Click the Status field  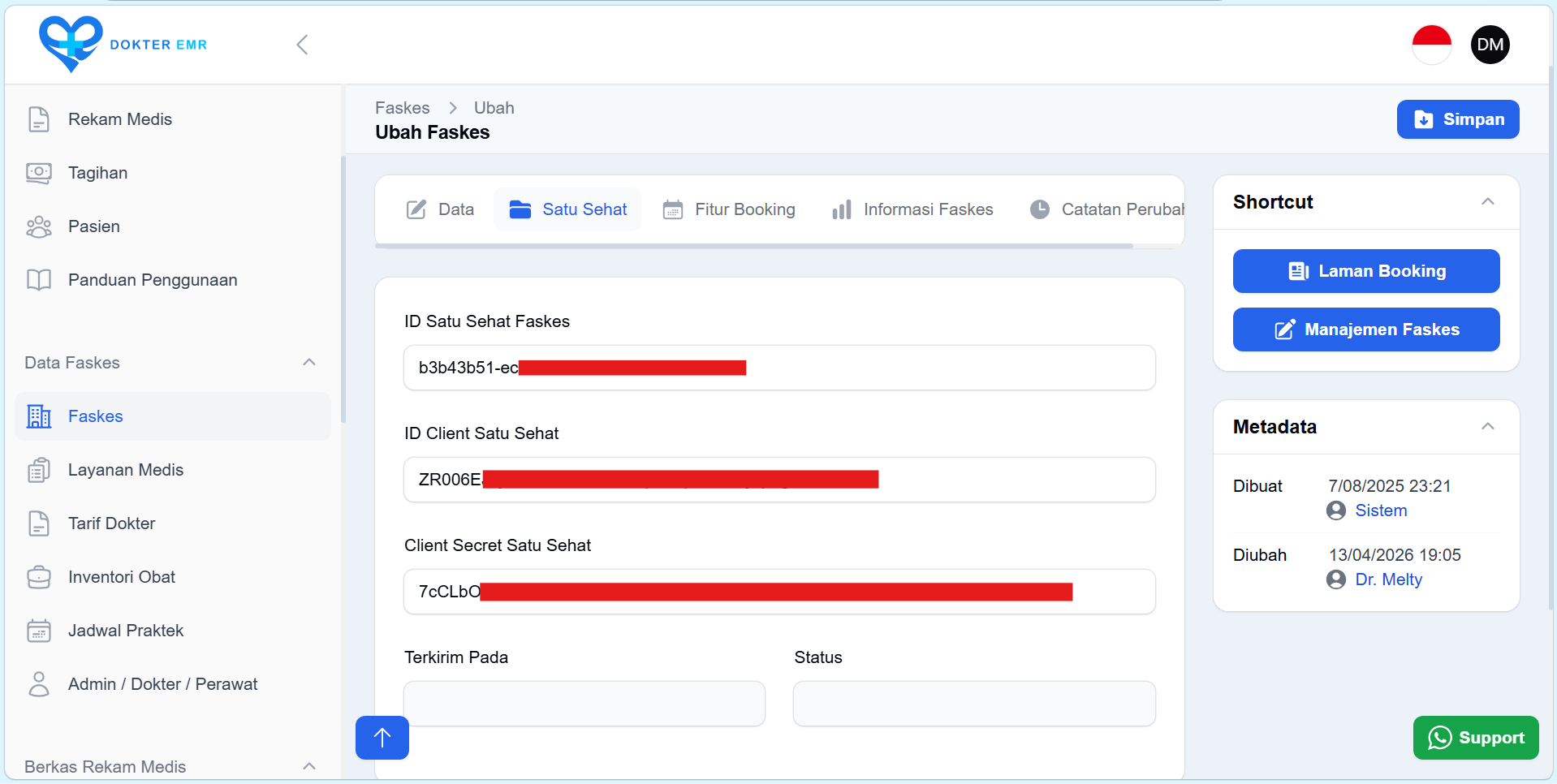pos(974,704)
